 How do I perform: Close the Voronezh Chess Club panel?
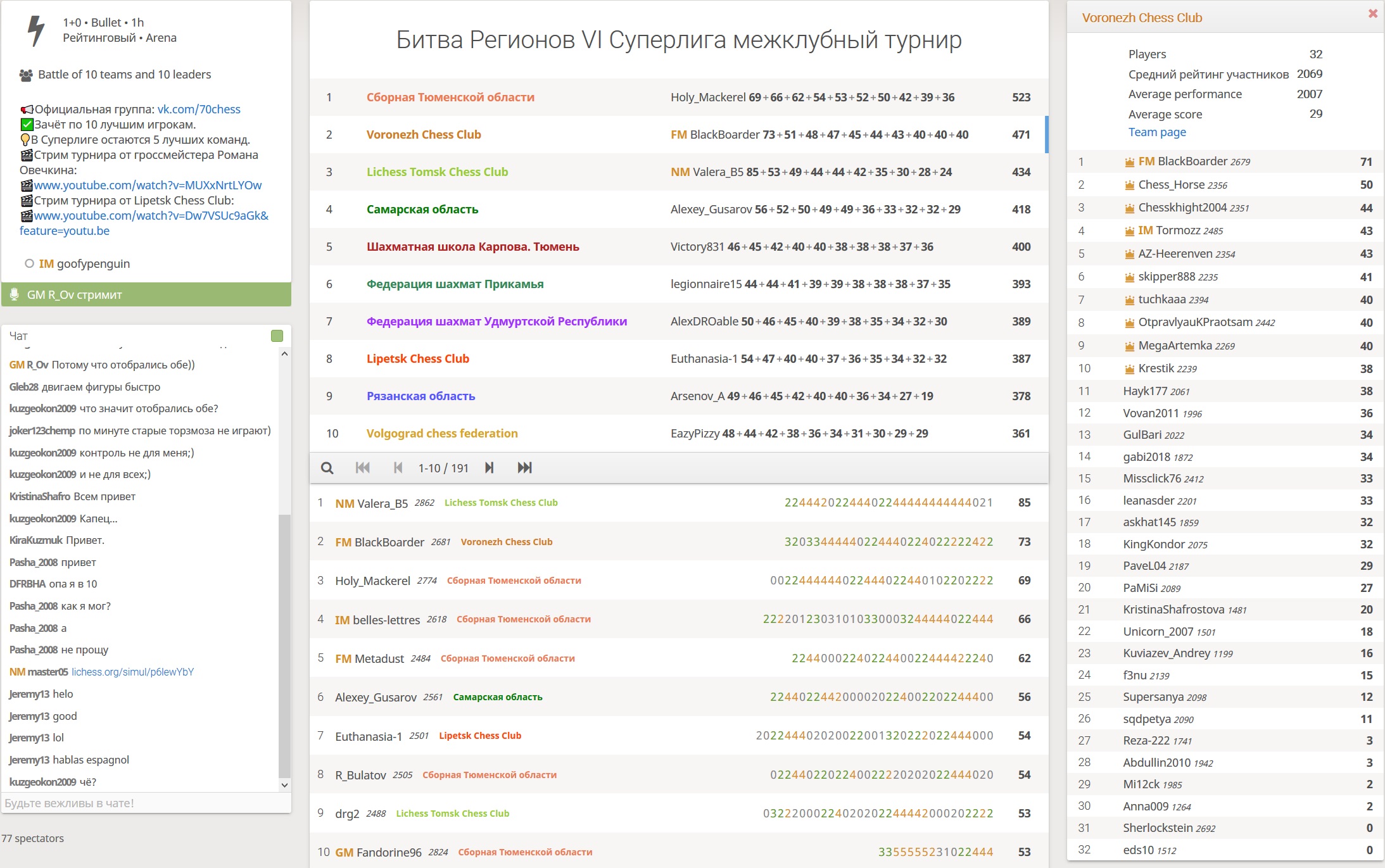coord(1372,13)
